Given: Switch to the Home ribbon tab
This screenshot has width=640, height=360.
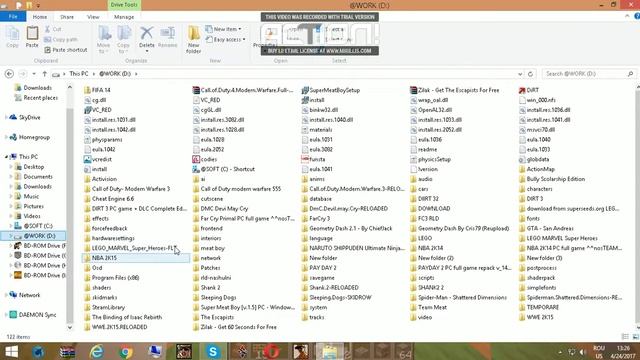Looking at the screenshot, I should (40, 17).
